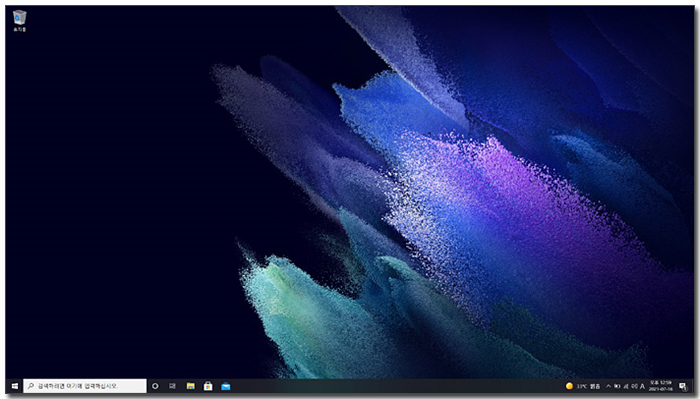This screenshot has height=399, width=700.
Task: Open Task View from the taskbar
Action: pyautogui.click(x=172, y=386)
